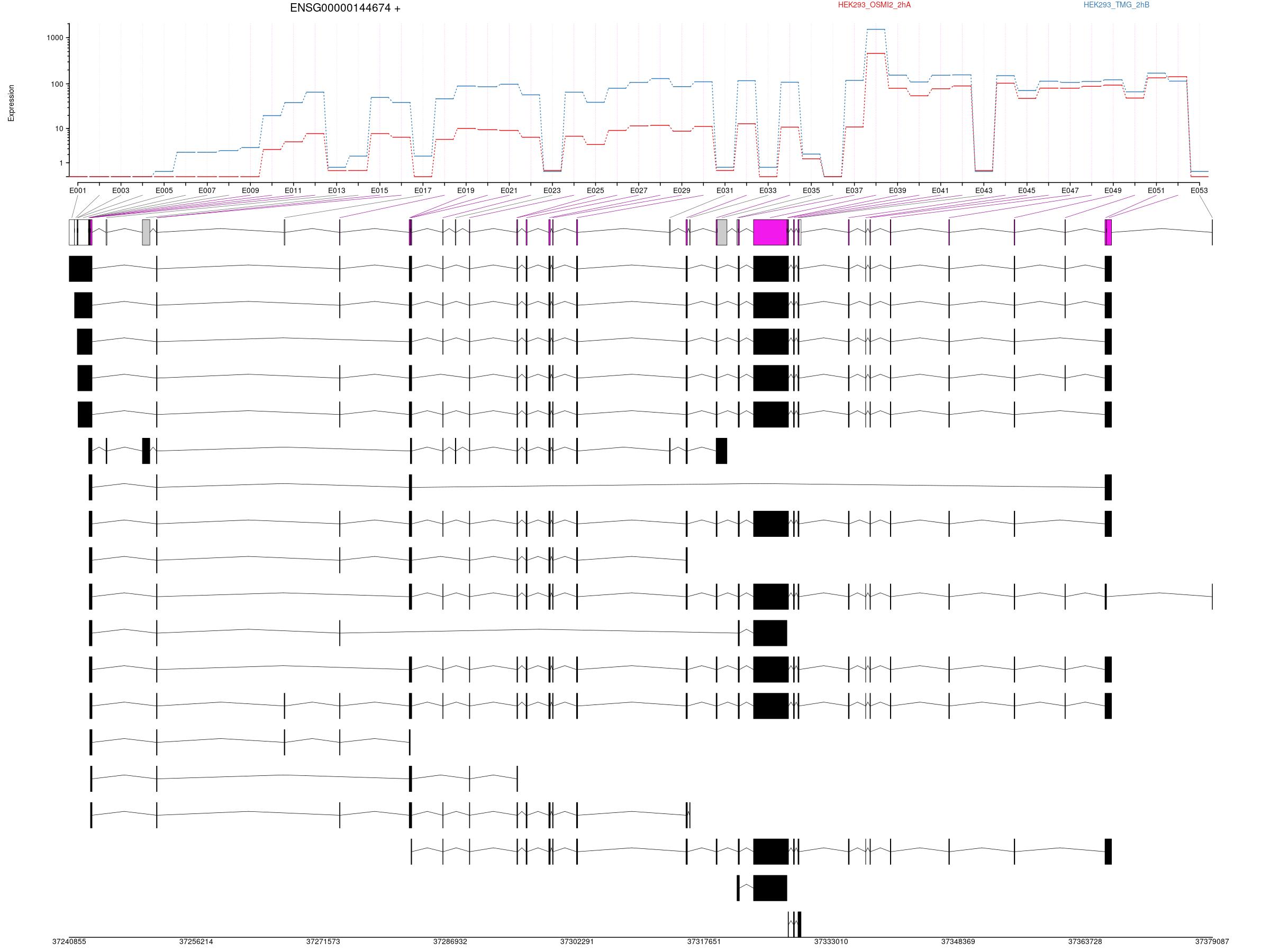Click genomic coordinate 37363728
1270x952 pixels.
tap(1085, 941)
